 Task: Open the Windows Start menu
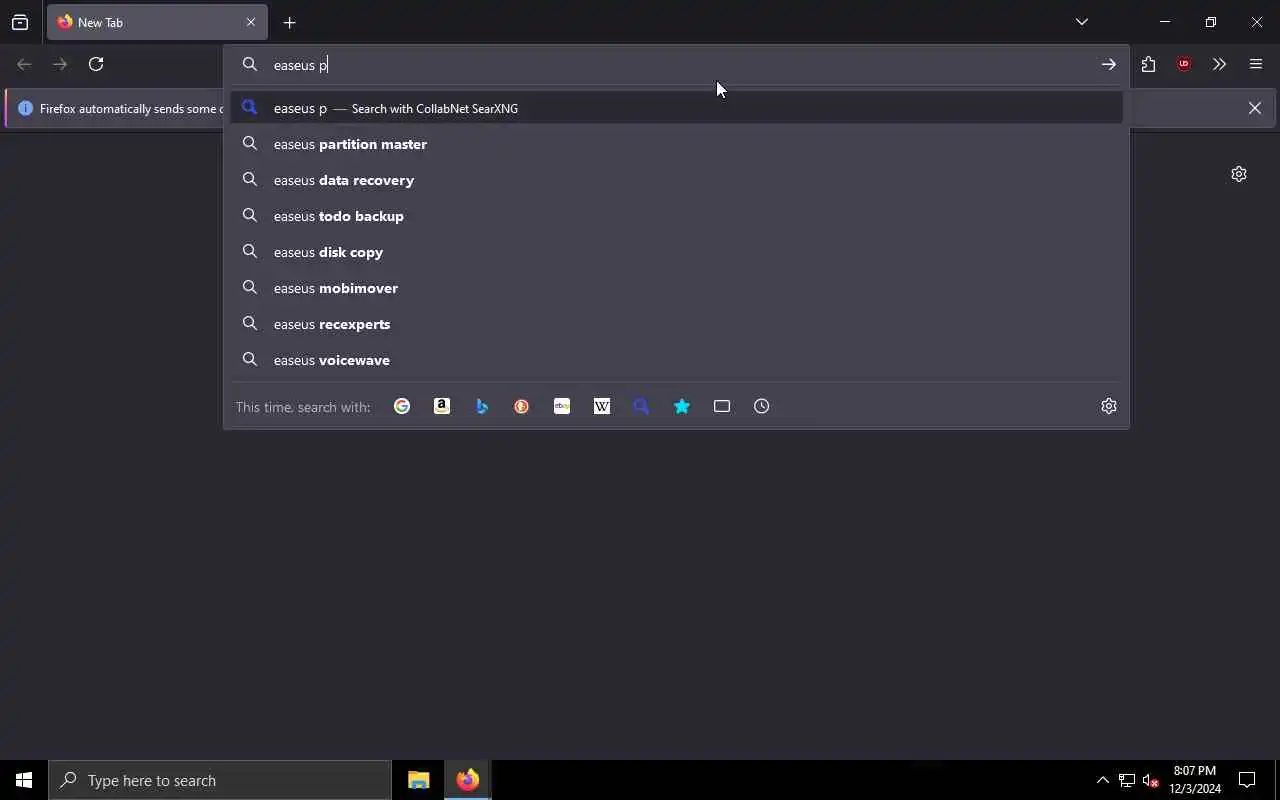coord(24,780)
